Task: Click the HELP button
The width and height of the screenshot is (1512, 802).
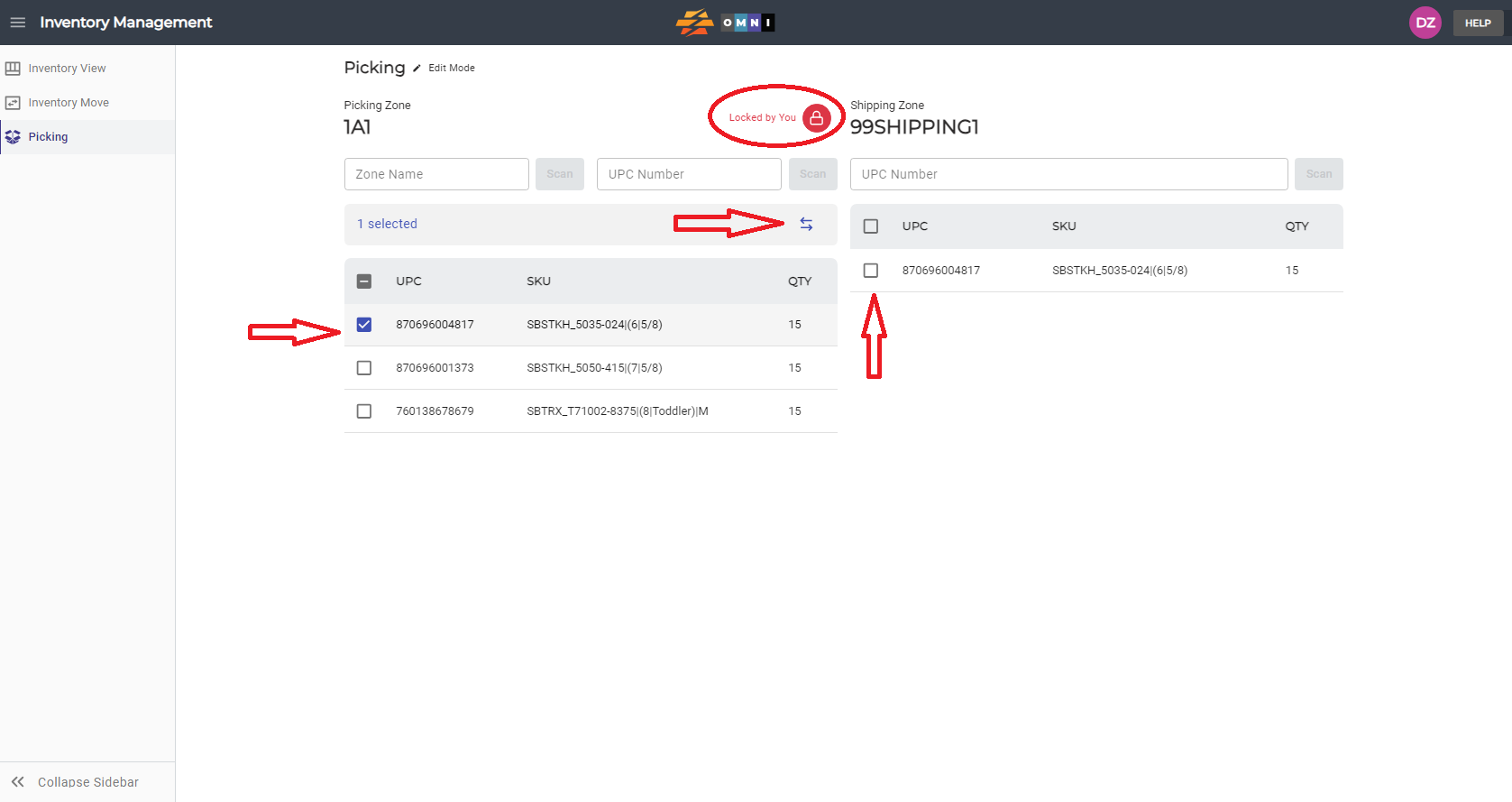Action: click(1478, 23)
